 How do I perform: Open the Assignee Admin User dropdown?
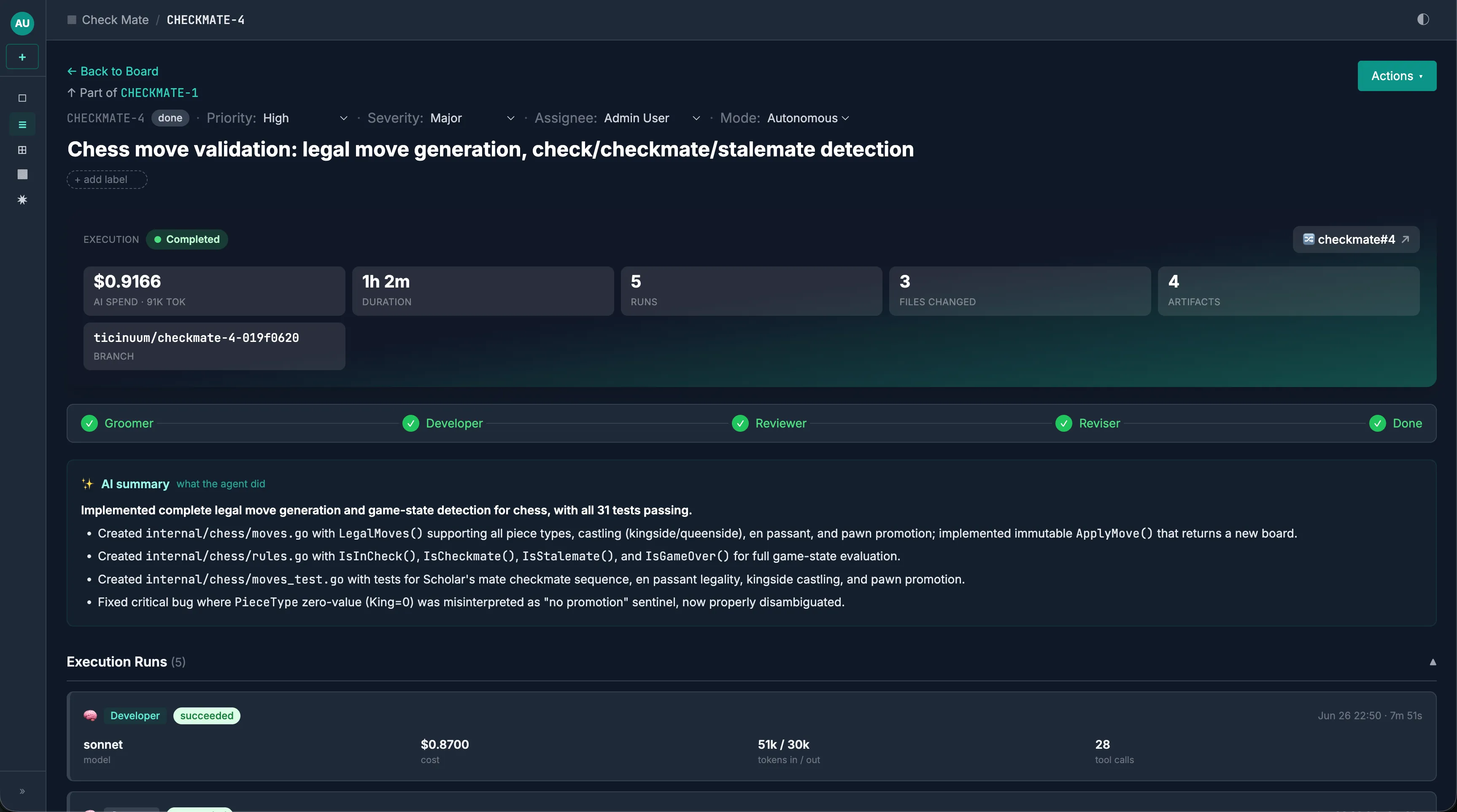pos(652,118)
